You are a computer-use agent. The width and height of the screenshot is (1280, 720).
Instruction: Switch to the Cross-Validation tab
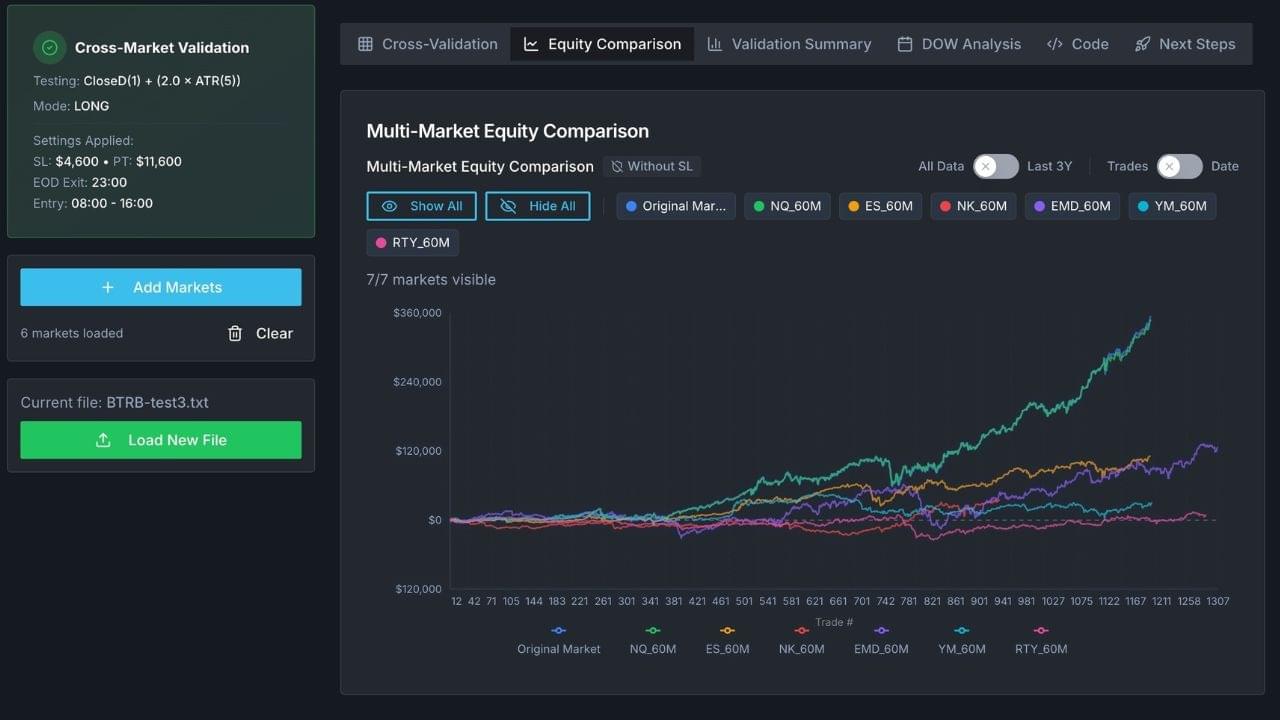[427, 44]
